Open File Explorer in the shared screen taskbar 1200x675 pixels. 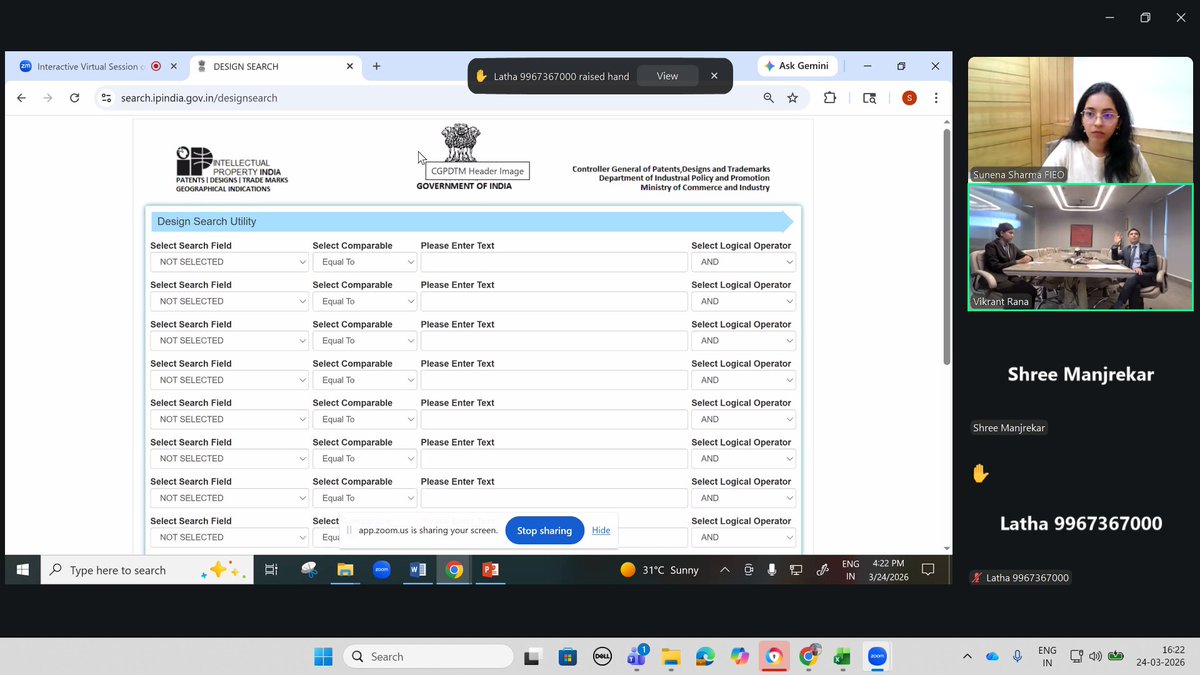pyautogui.click(x=345, y=570)
